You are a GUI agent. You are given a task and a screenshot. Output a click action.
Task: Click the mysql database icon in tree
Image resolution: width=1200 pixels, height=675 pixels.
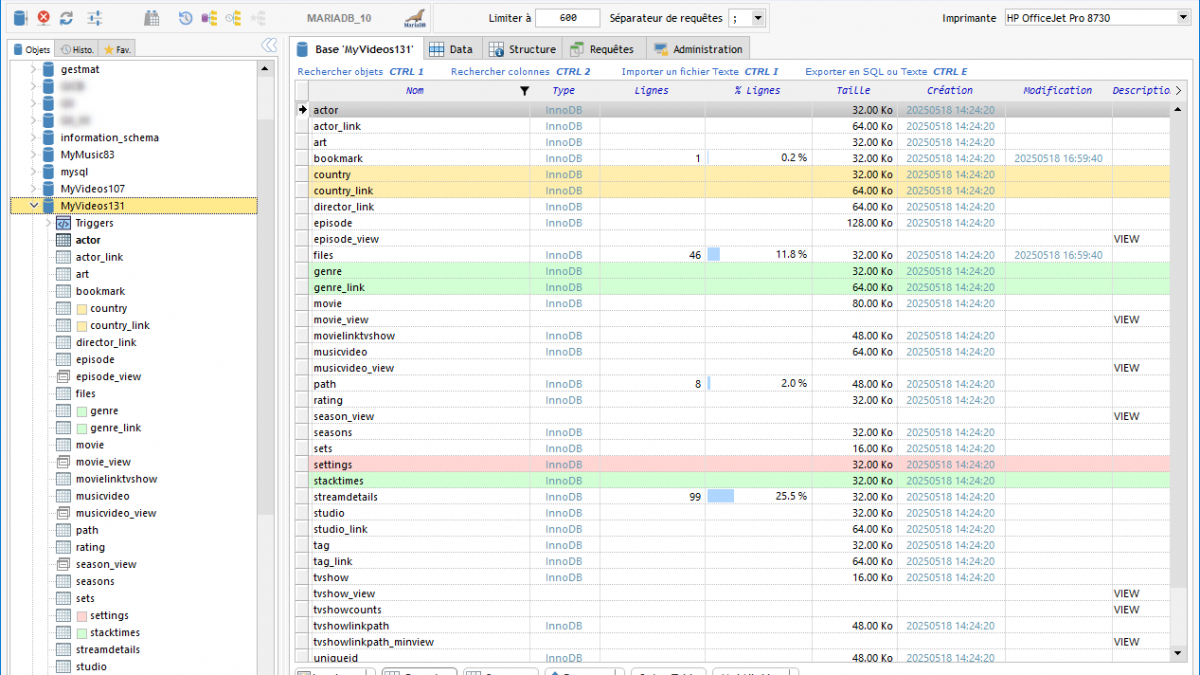point(48,171)
